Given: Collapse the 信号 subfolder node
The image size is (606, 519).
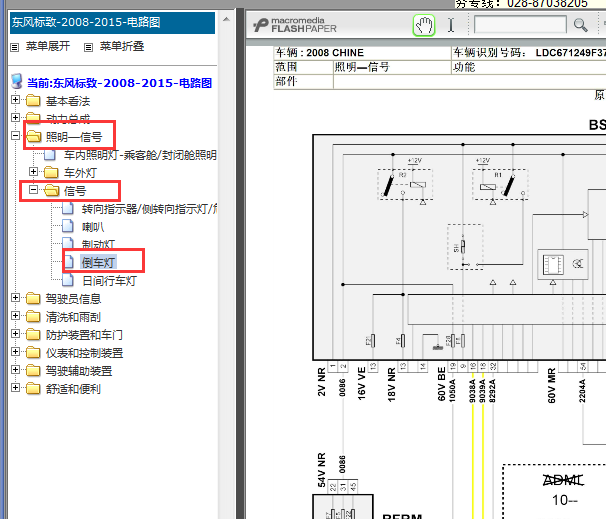Looking at the screenshot, I should click(33, 189).
